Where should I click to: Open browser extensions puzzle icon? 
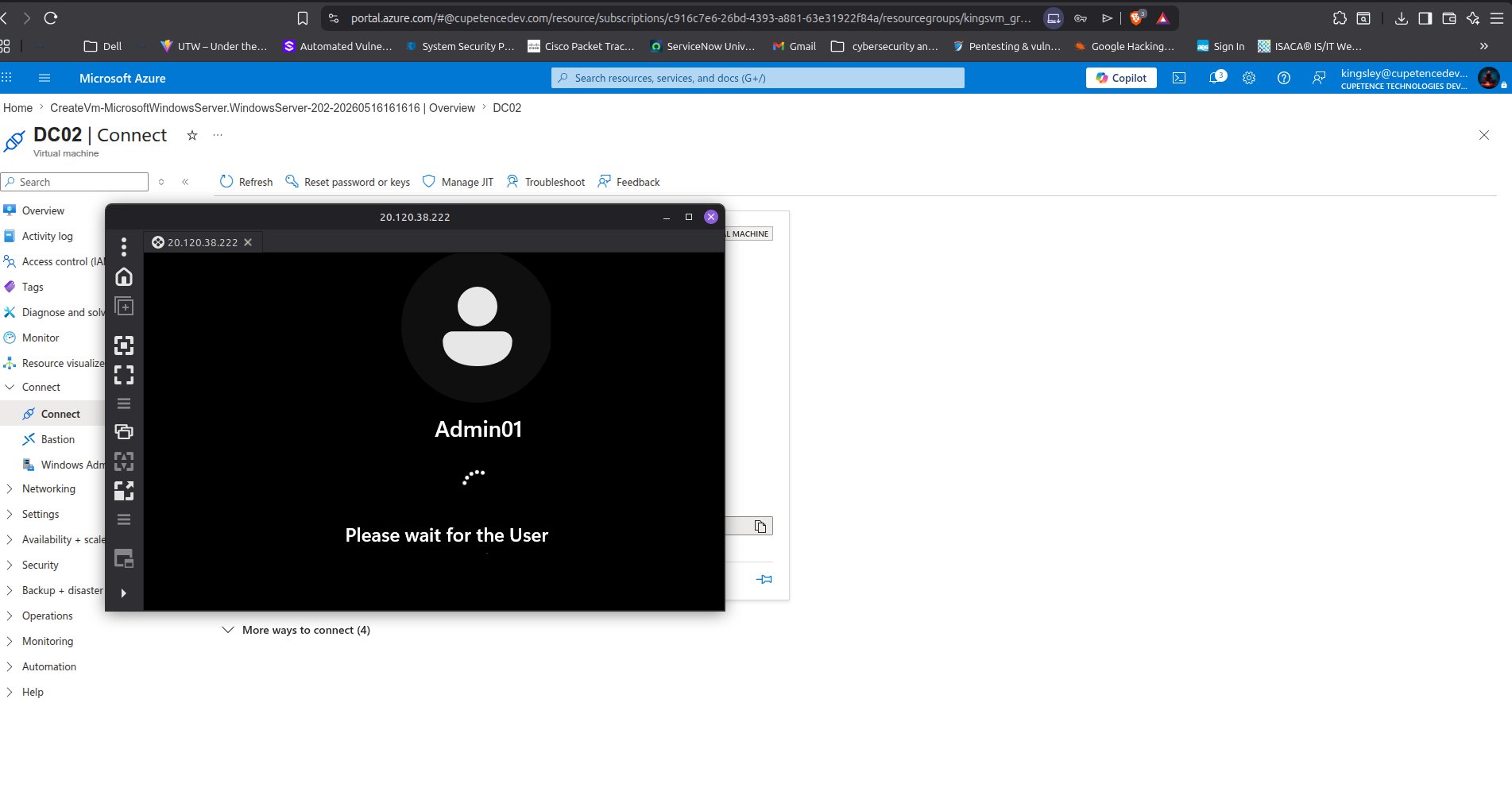click(1340, 17)
